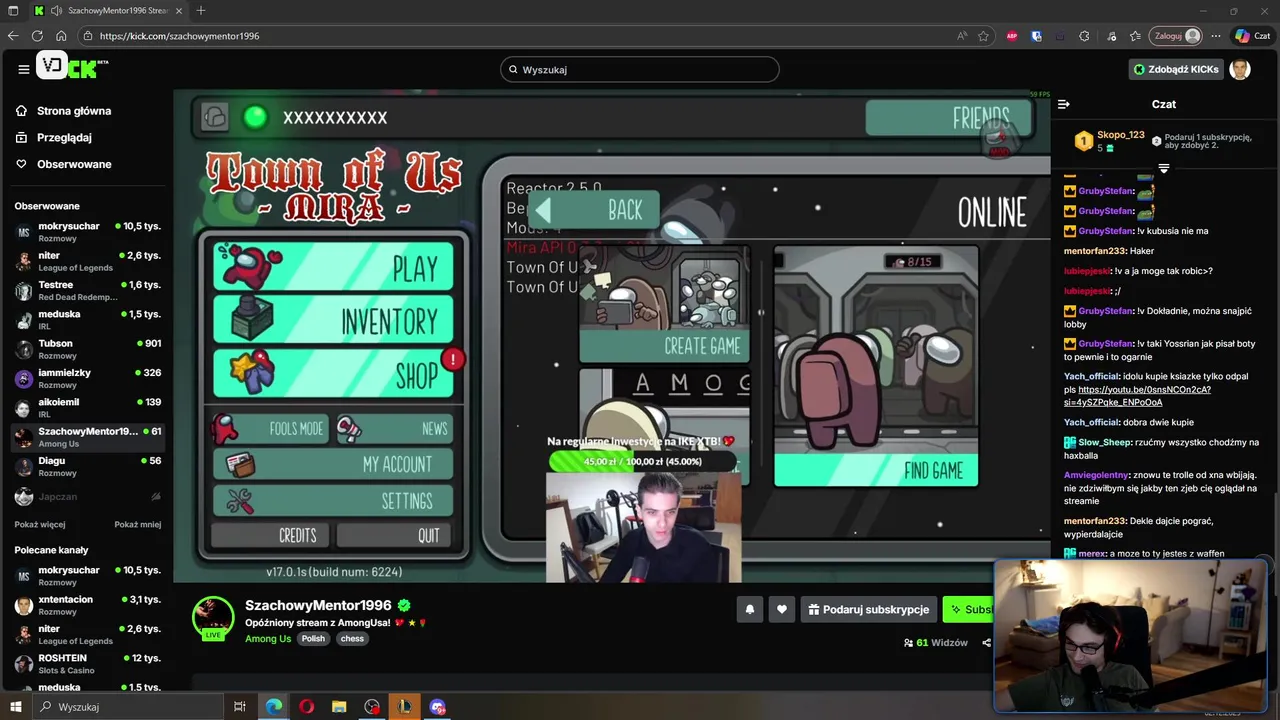Click the streamer profile avatar with LIVE badge
Image resolution: width=1280 pixels, height=720 pixels.
pyautogui.click(x=213, y=618)
